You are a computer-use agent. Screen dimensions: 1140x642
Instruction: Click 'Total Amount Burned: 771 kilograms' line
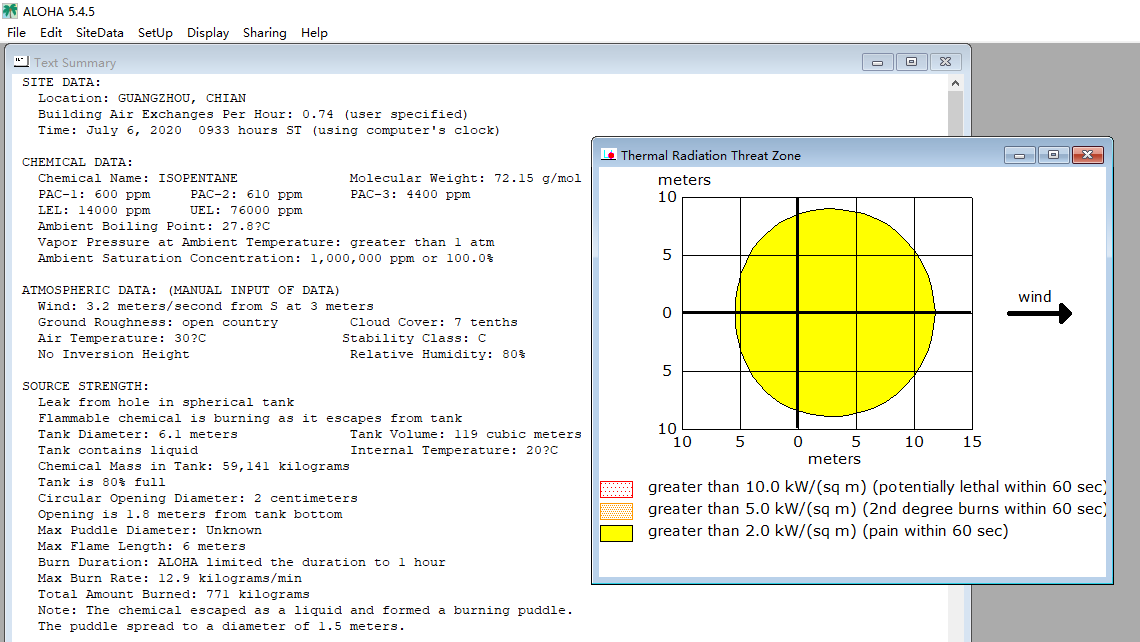[174, 594]
